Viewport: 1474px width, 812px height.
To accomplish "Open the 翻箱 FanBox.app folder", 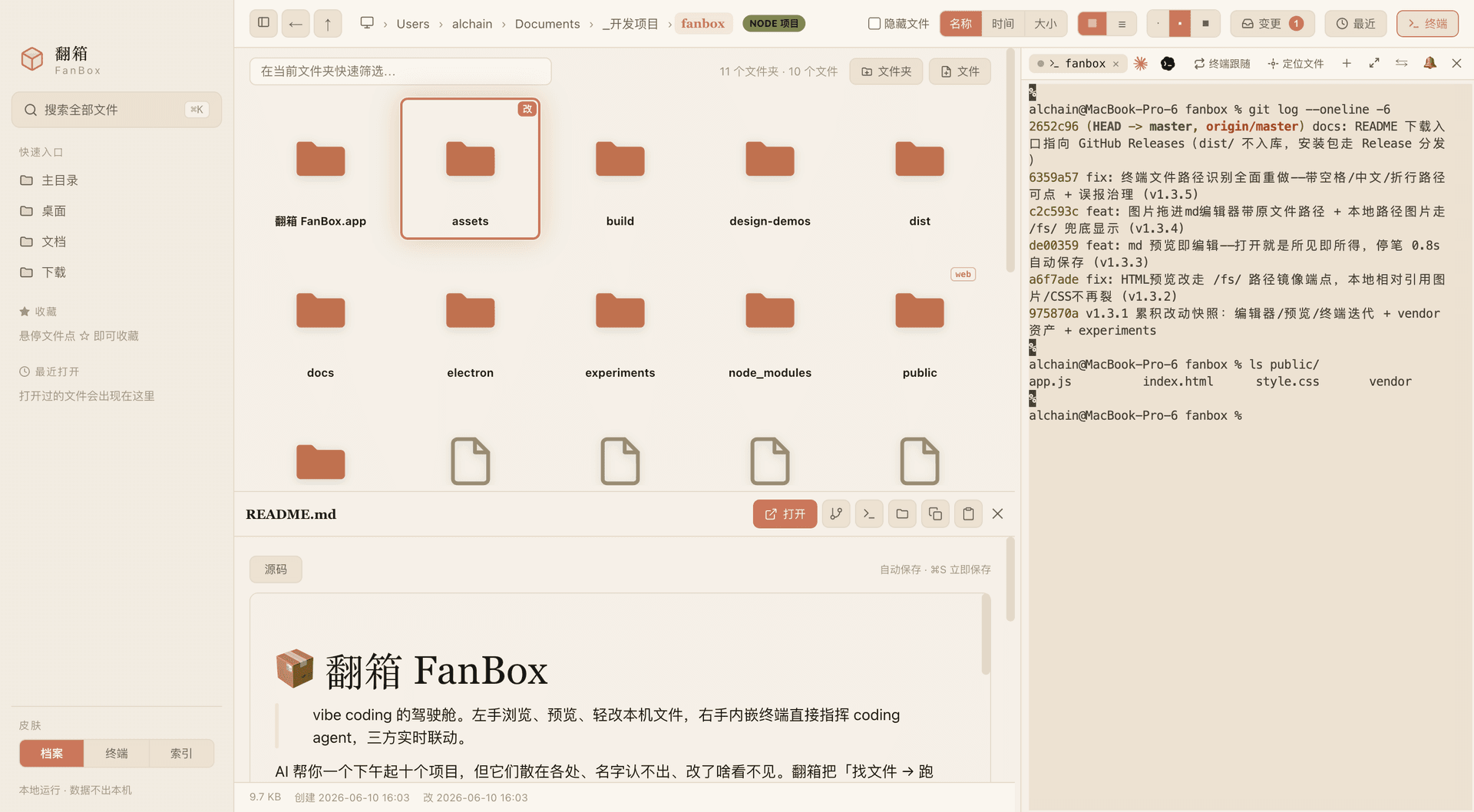I will coord(320,169).
